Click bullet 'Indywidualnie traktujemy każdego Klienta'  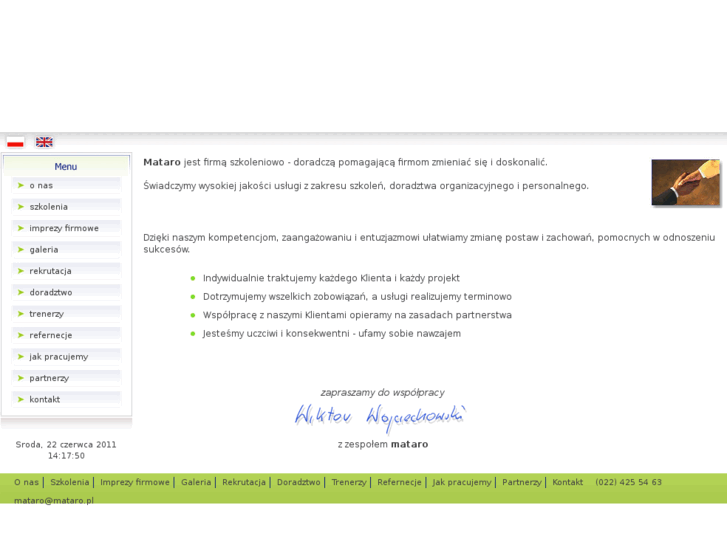pyautogui.click(x=331, y=278)
